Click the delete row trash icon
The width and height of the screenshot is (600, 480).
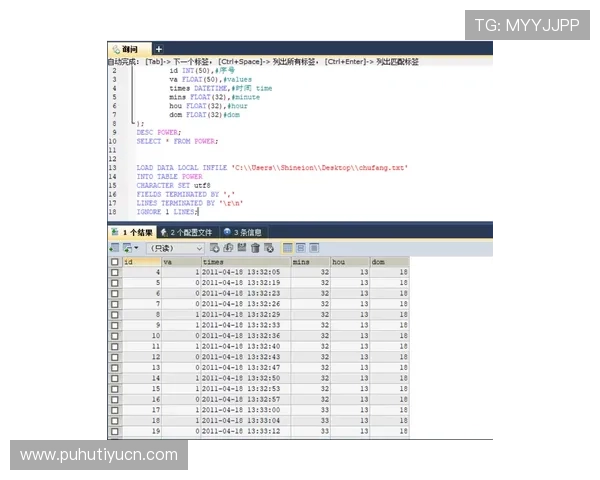(255, 247)
